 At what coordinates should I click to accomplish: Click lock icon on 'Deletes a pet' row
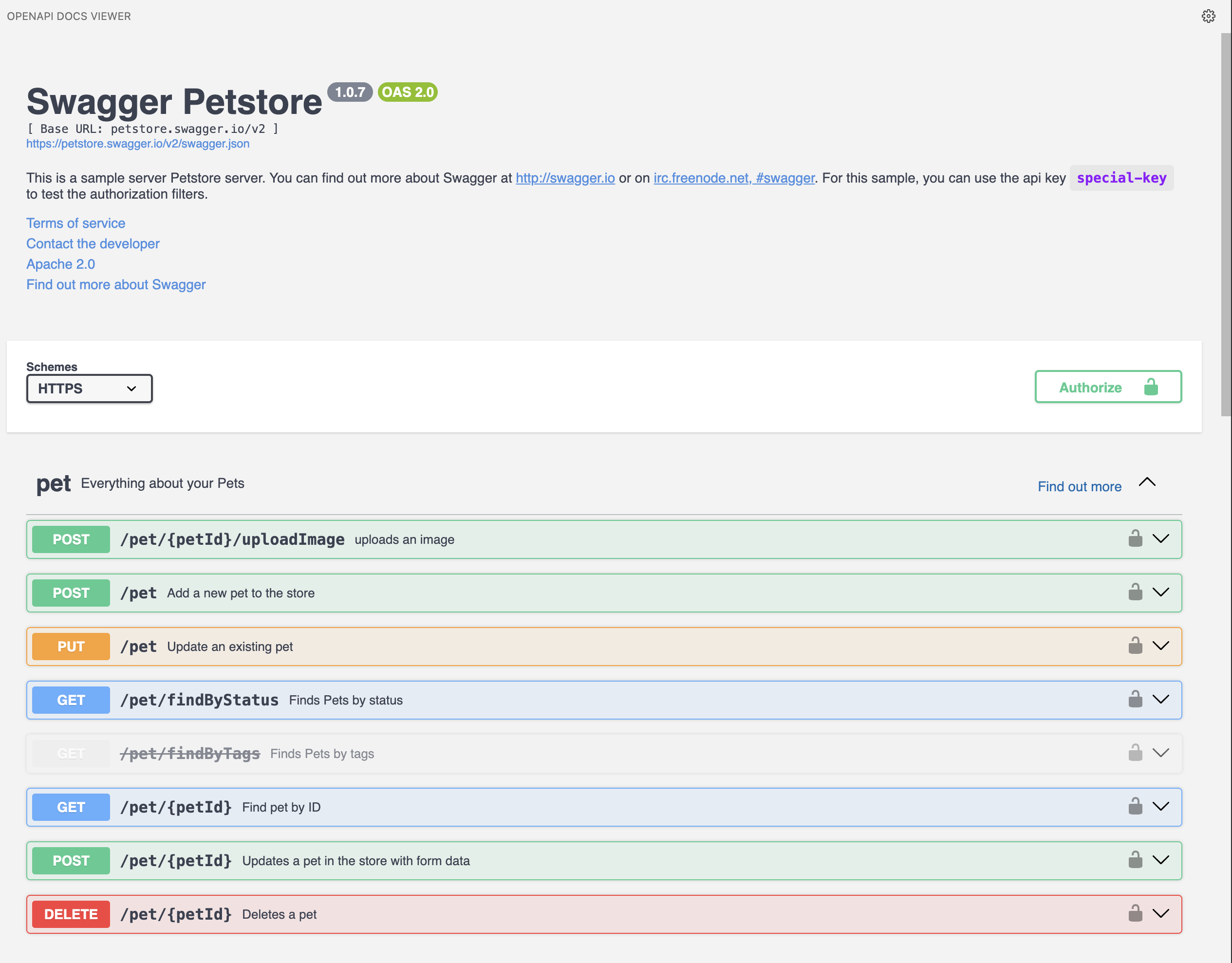tap(1135, 914)
